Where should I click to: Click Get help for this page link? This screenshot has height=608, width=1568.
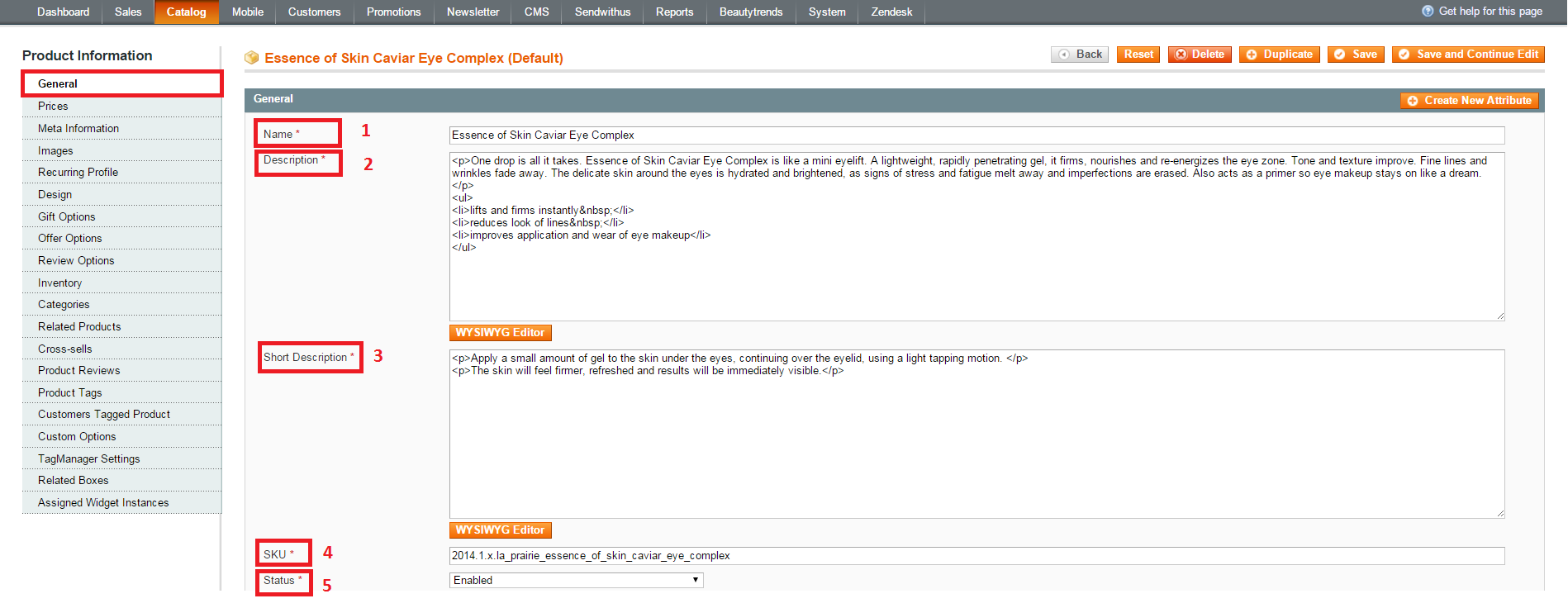click(x=1490, y=12)
